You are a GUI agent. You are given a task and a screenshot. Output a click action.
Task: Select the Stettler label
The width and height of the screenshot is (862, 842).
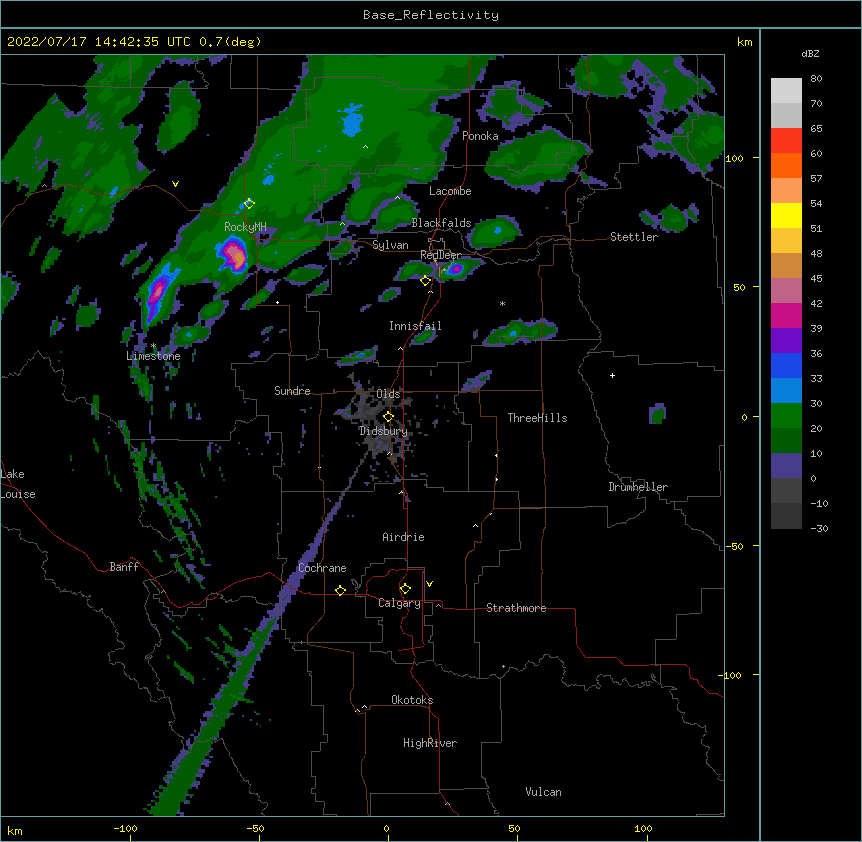pos(634,237)
